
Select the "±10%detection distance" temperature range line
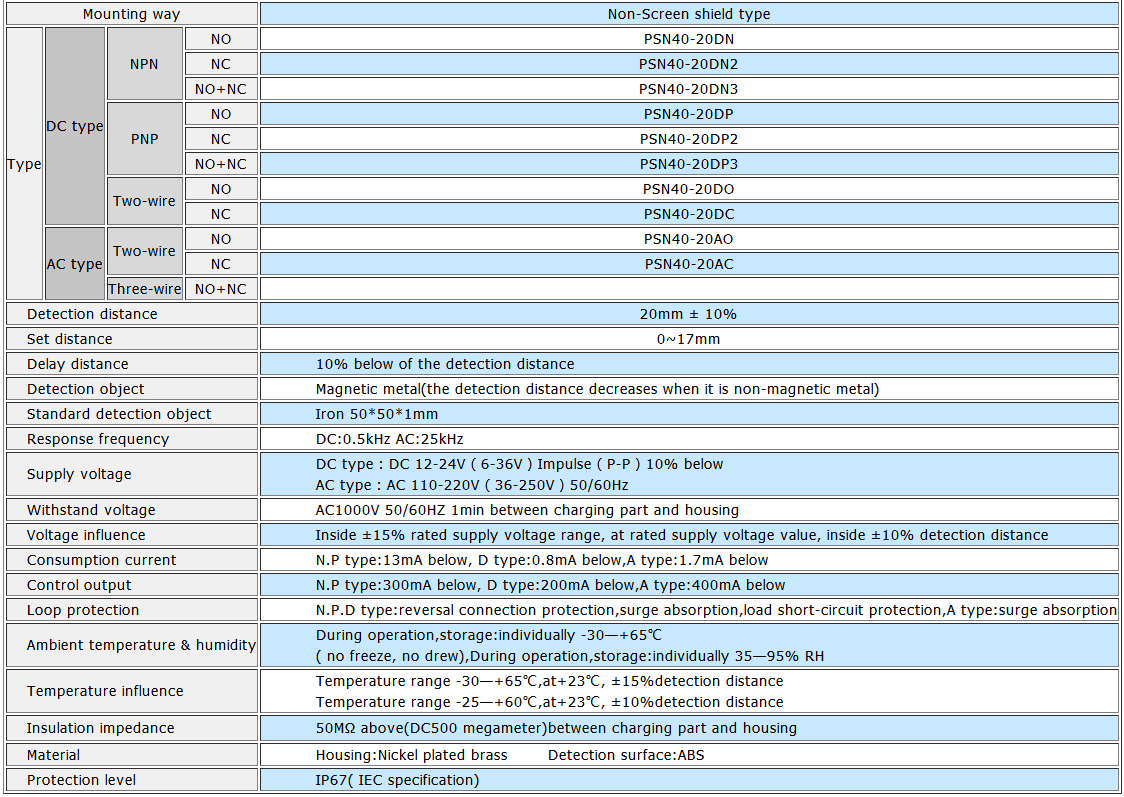click(x=550, y=702)
